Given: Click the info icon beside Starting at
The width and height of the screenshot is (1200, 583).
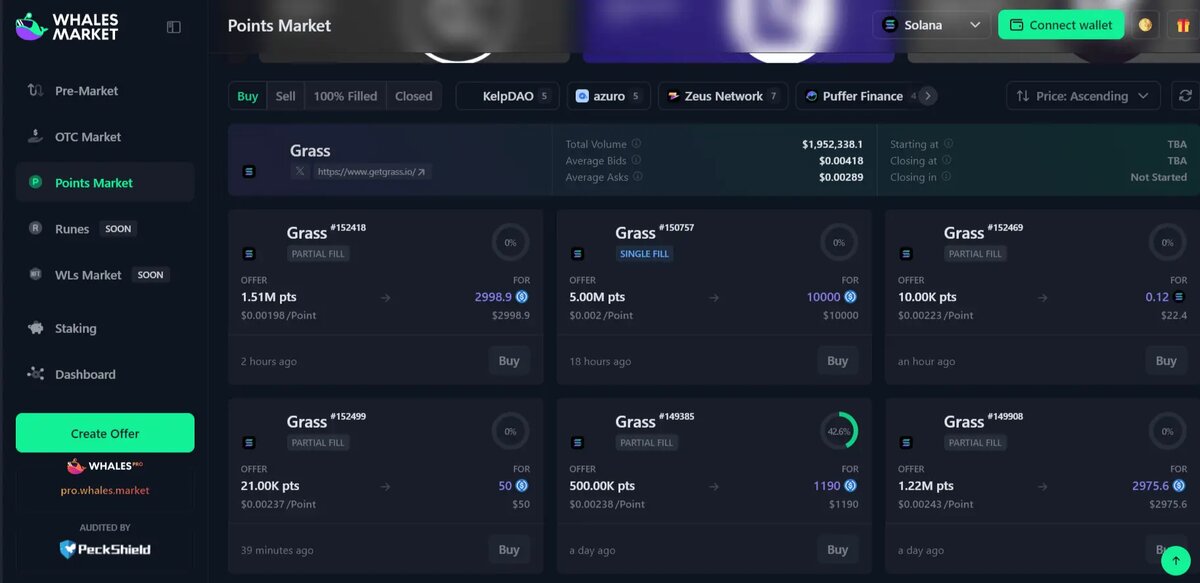Looking at the screenshot, I should tap(948, 144).
